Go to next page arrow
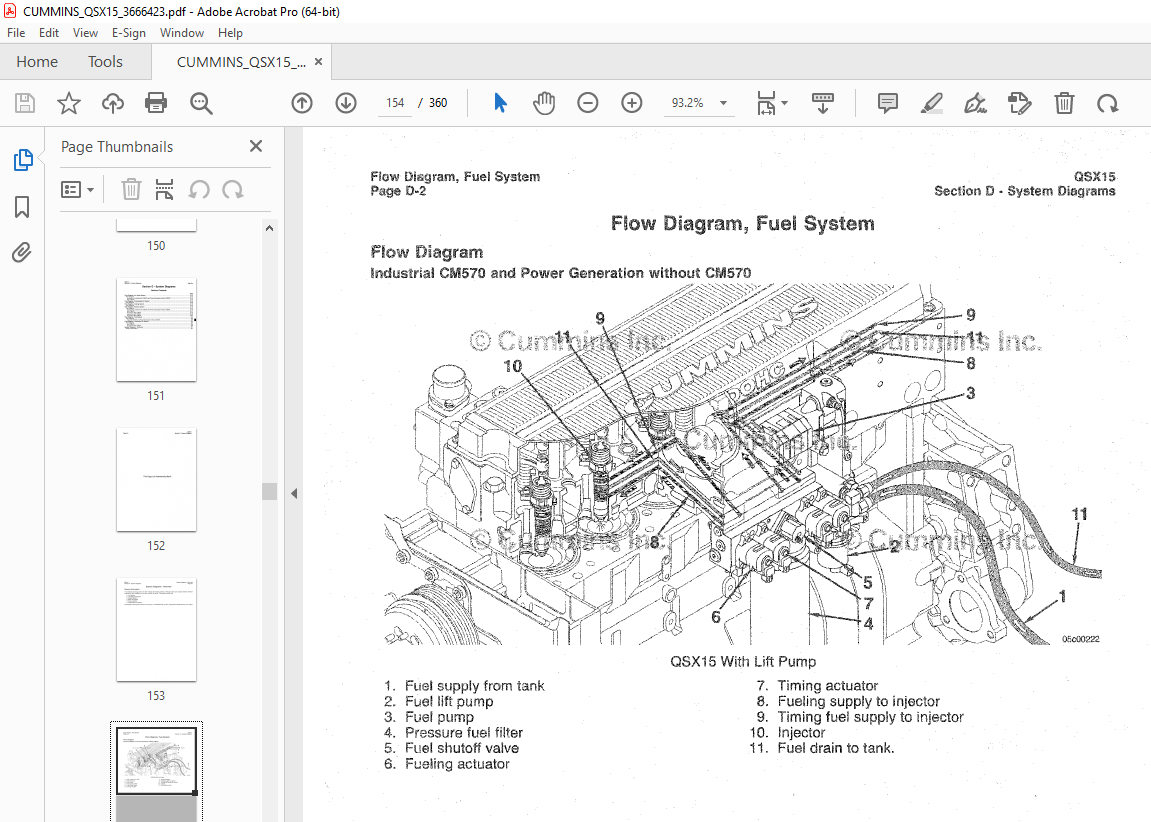The width and height of the screenshot is (1151, 822). point(346,103)
